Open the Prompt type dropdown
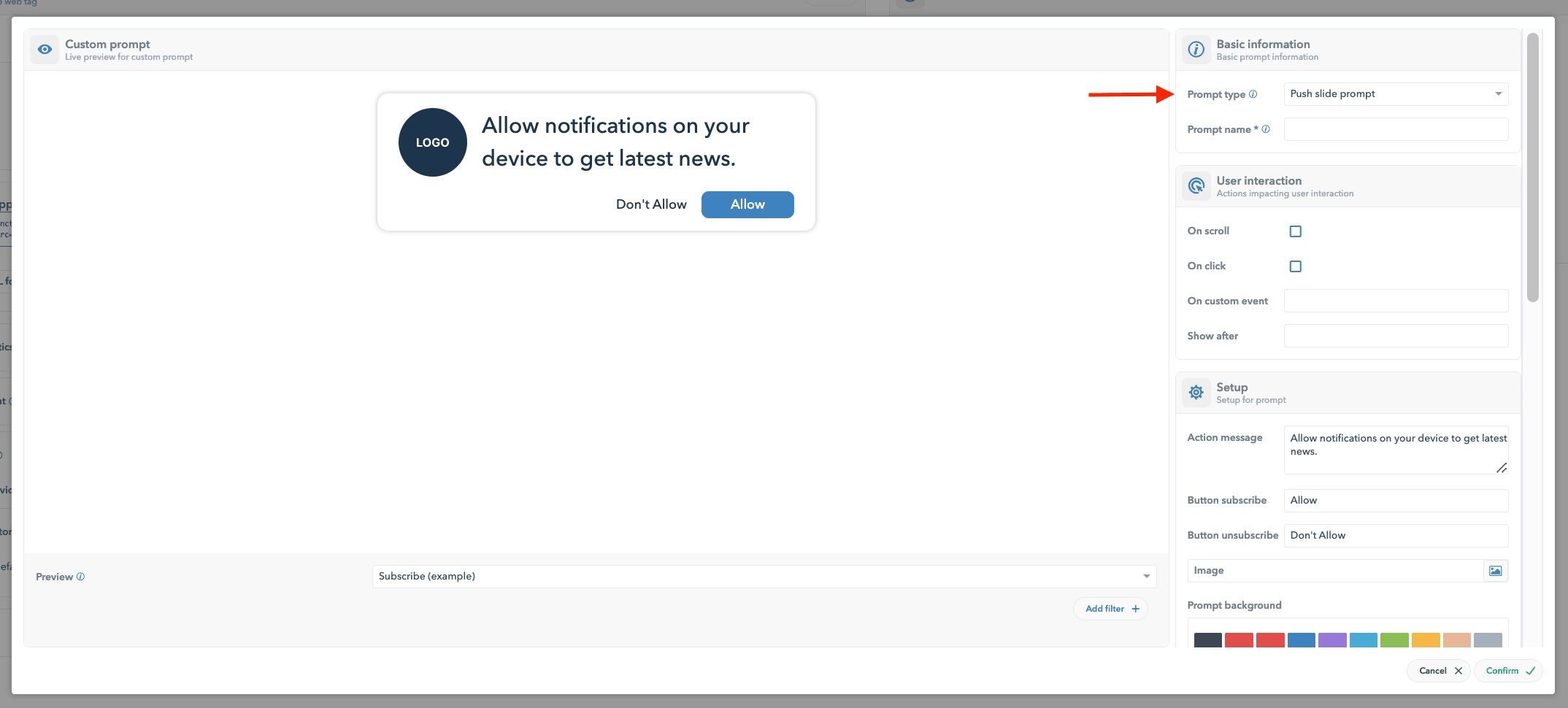 (x=1396, y=94)
